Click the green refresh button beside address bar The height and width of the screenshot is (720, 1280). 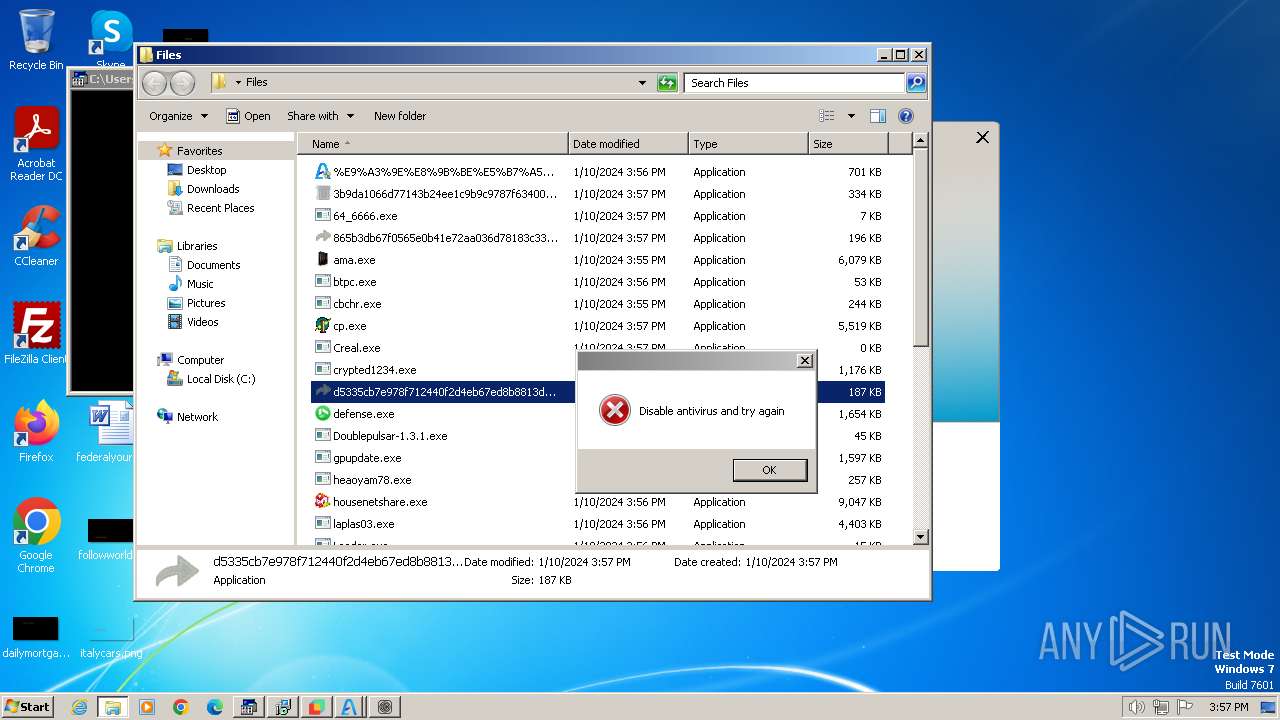click(667, 83)
